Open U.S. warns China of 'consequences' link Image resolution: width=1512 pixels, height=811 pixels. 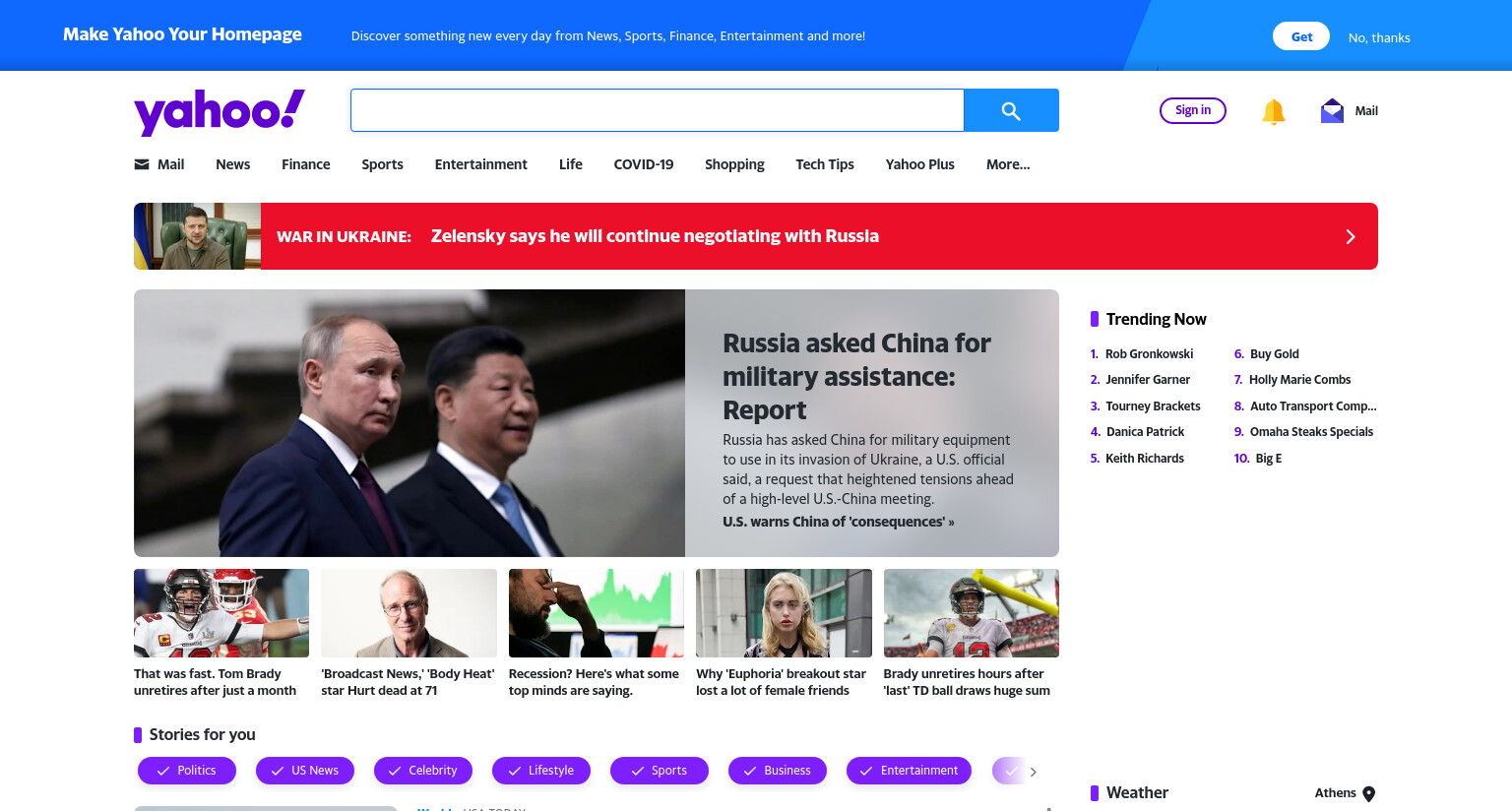[839, 522]
